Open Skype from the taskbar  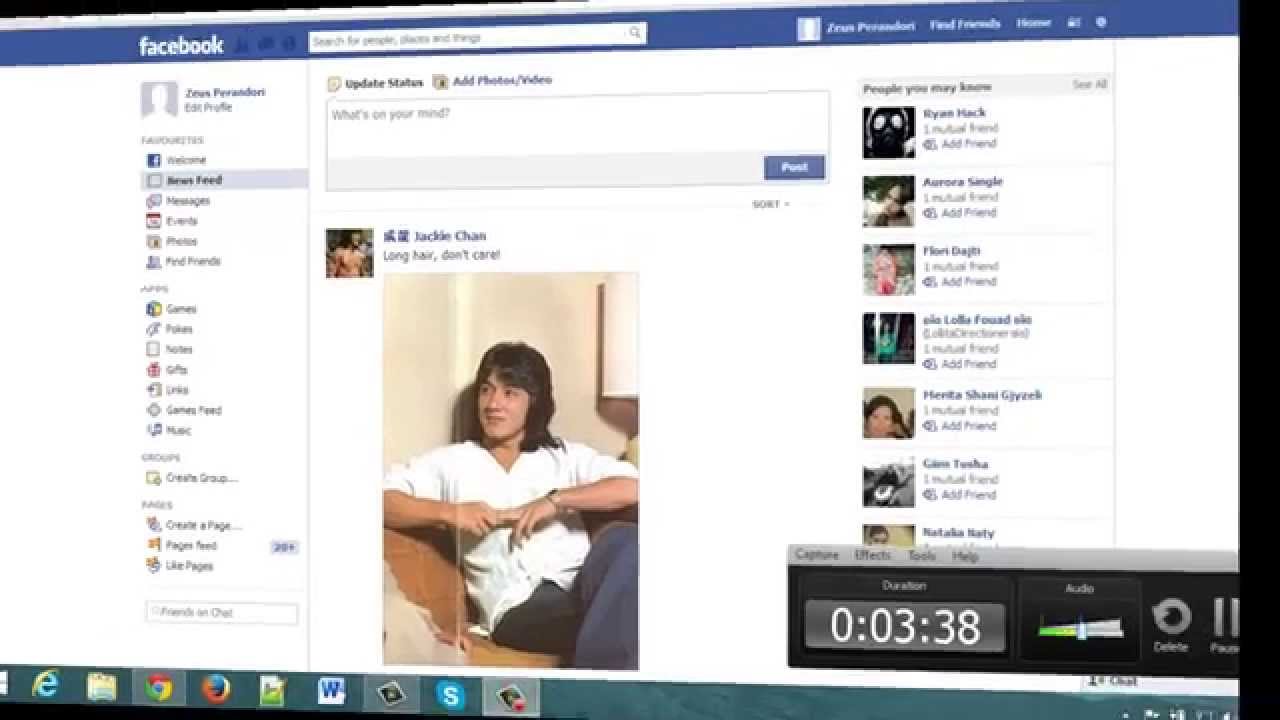pyautogui.click(x=451, y=694)
